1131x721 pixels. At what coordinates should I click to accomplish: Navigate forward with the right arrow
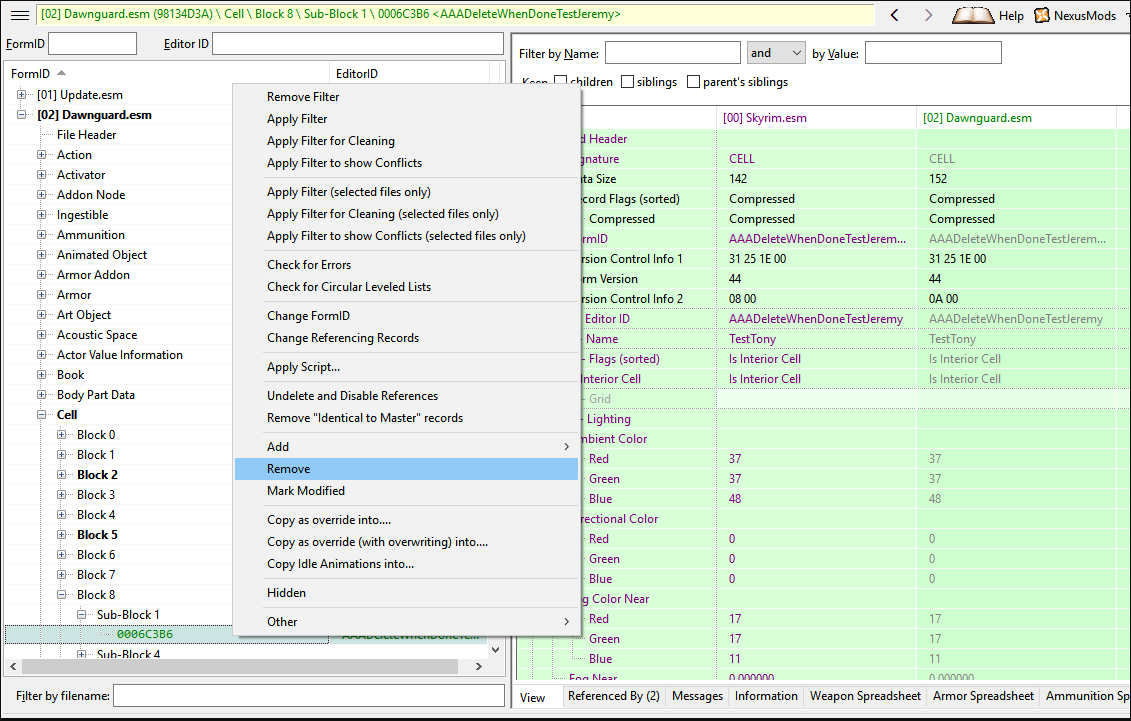pos(928,15)
